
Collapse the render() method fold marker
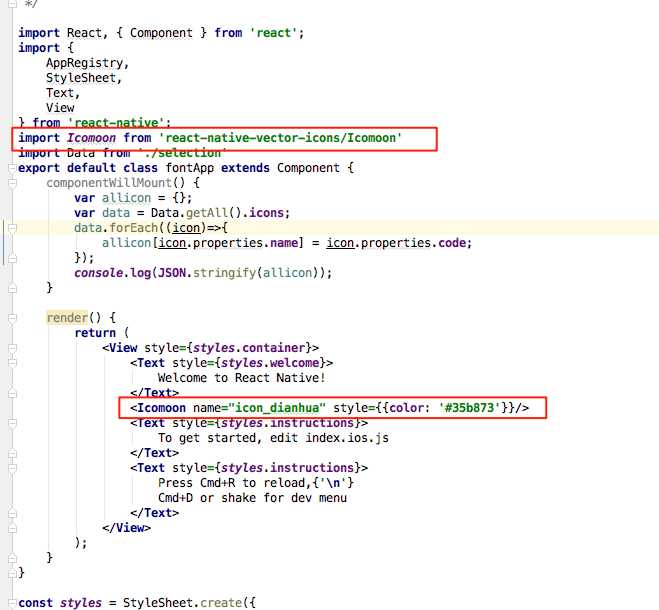click(x=12, y=318)
